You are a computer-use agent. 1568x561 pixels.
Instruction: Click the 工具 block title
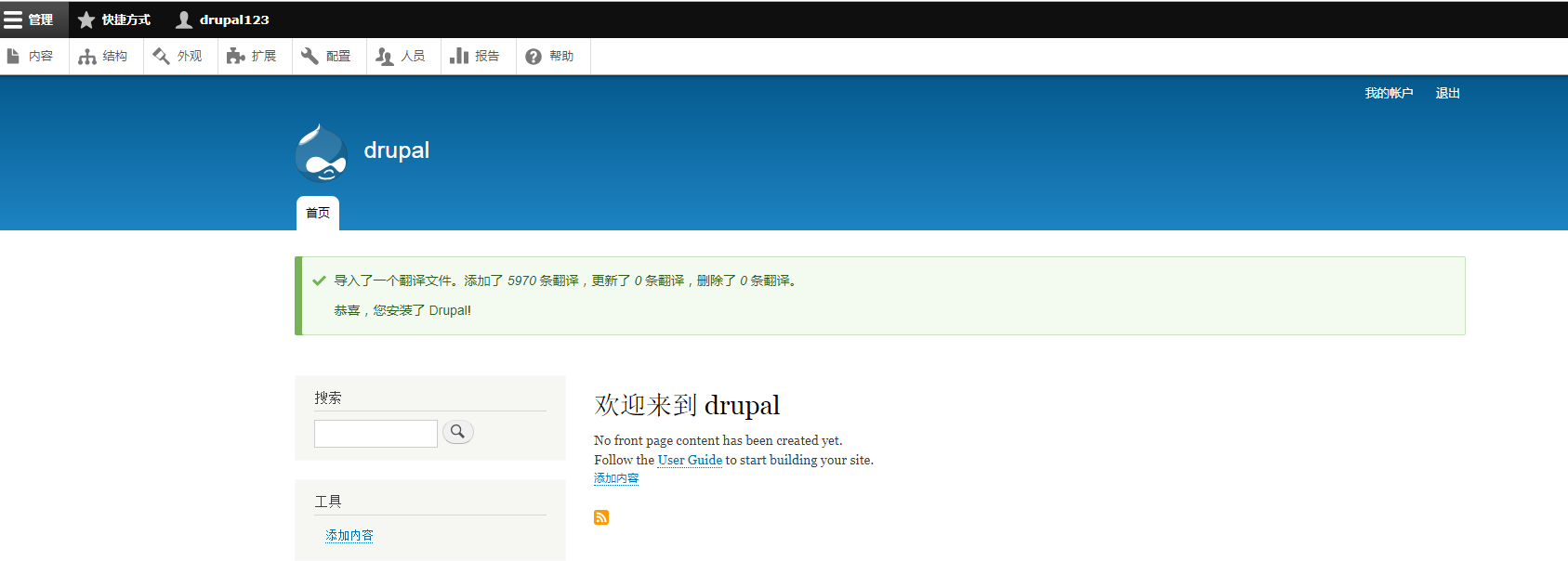tap(328, 502)
